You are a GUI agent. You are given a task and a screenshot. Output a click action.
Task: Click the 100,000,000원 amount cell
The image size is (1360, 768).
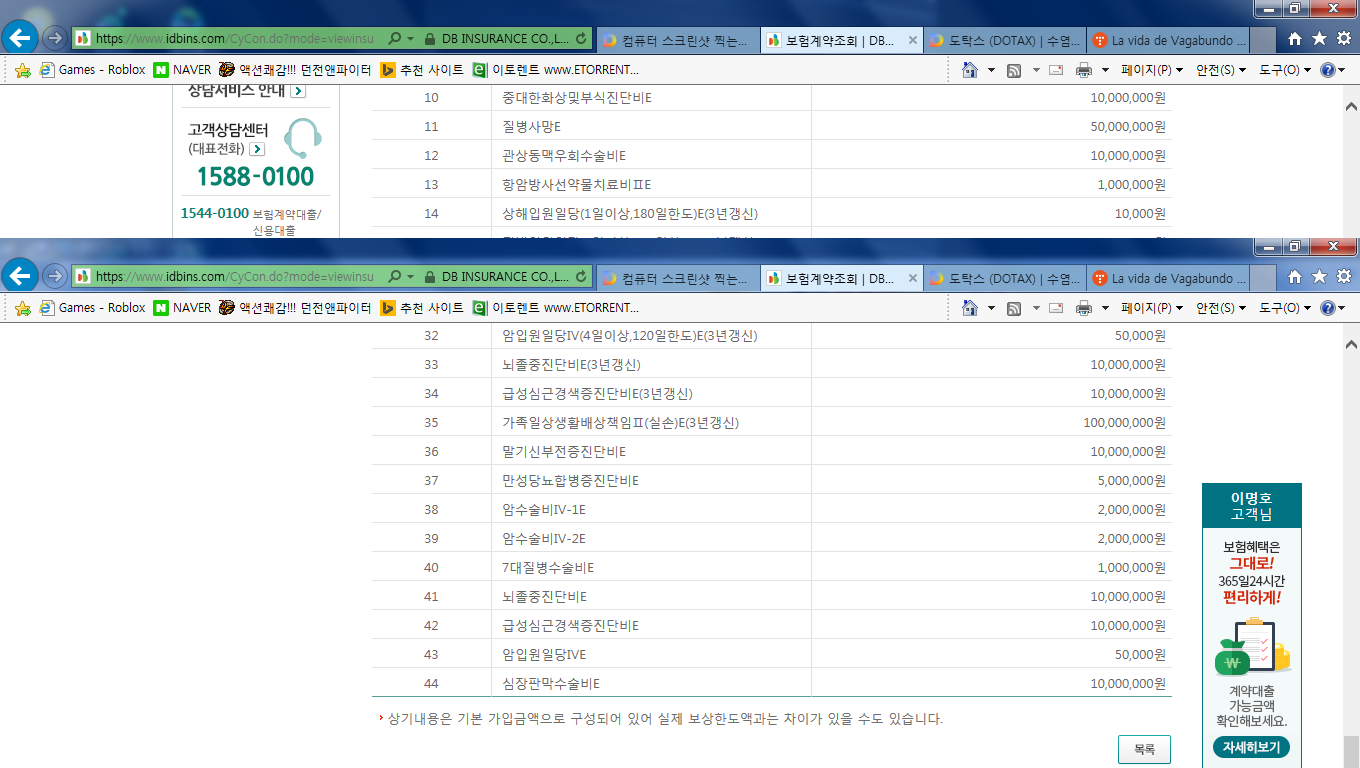pyautogui.click(x=1124, y=423)
